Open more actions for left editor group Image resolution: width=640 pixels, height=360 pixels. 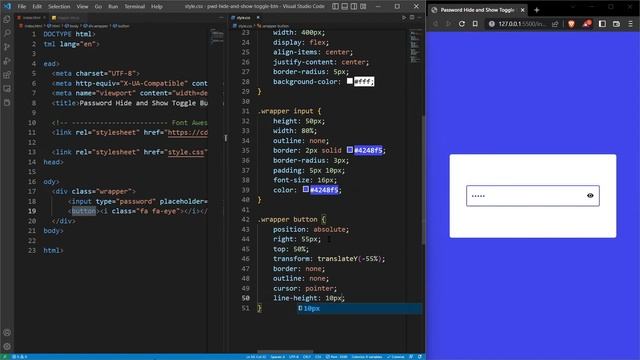pyautogui.click(x=221, y=18)
